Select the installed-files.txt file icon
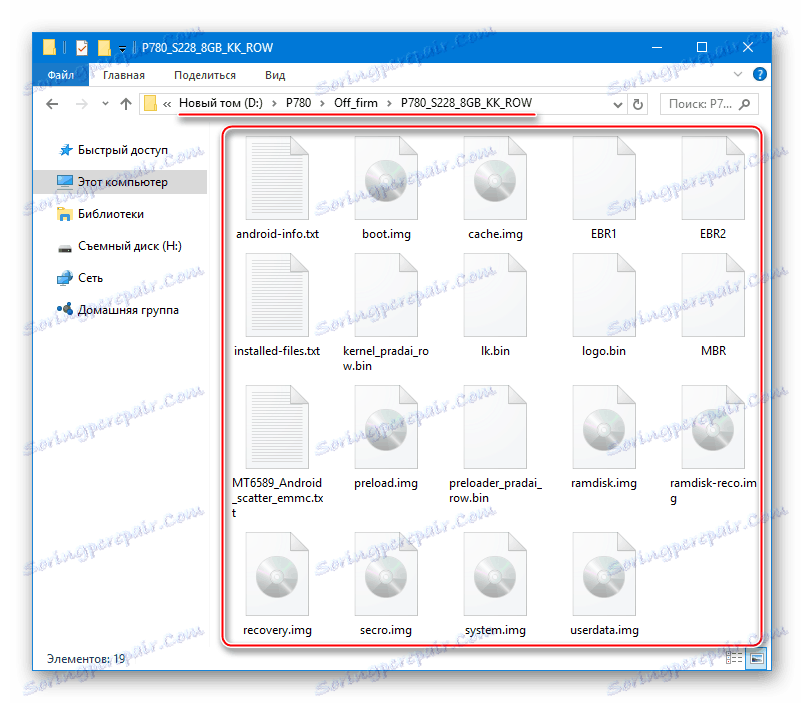The width and height of the screenshot is (804, 703). (277, 295)
